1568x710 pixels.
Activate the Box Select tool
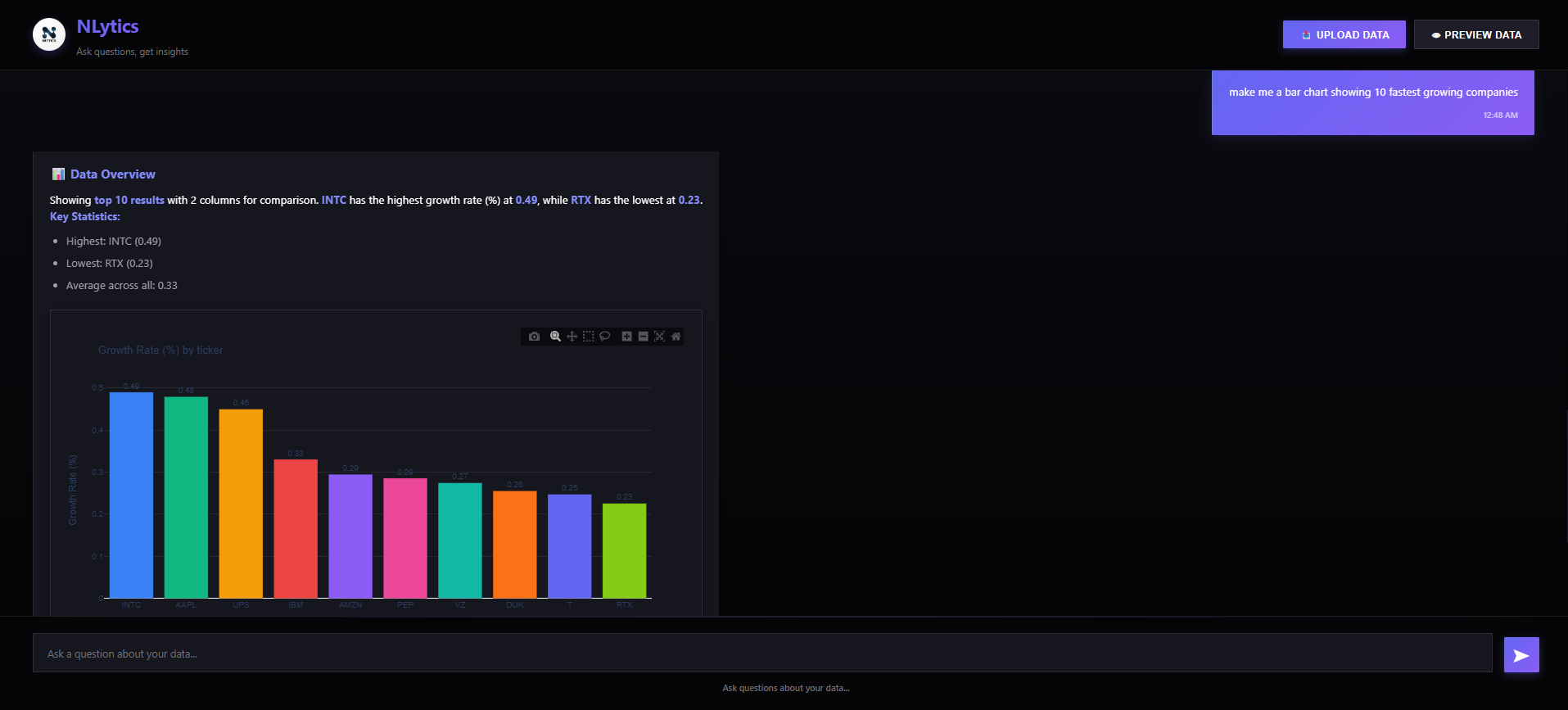pyautogui.click(x=588, y=337)
